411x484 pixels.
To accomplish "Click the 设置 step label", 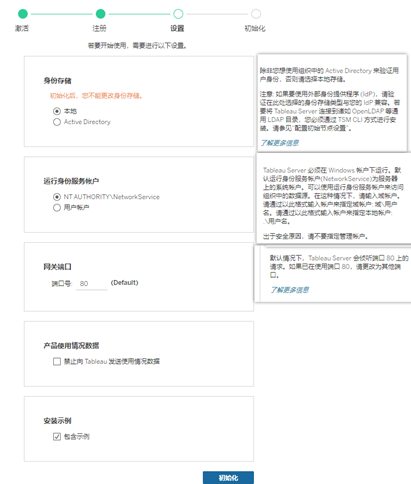I will 177,28.
